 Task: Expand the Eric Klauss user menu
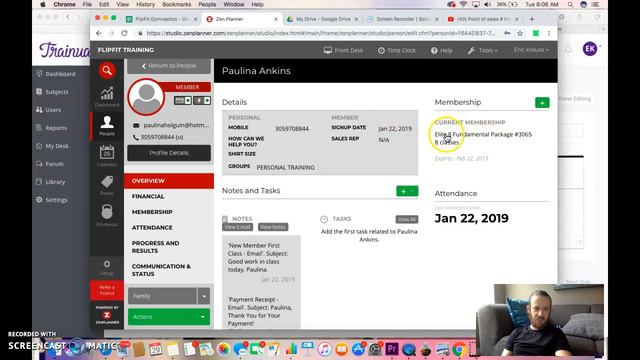531,50
